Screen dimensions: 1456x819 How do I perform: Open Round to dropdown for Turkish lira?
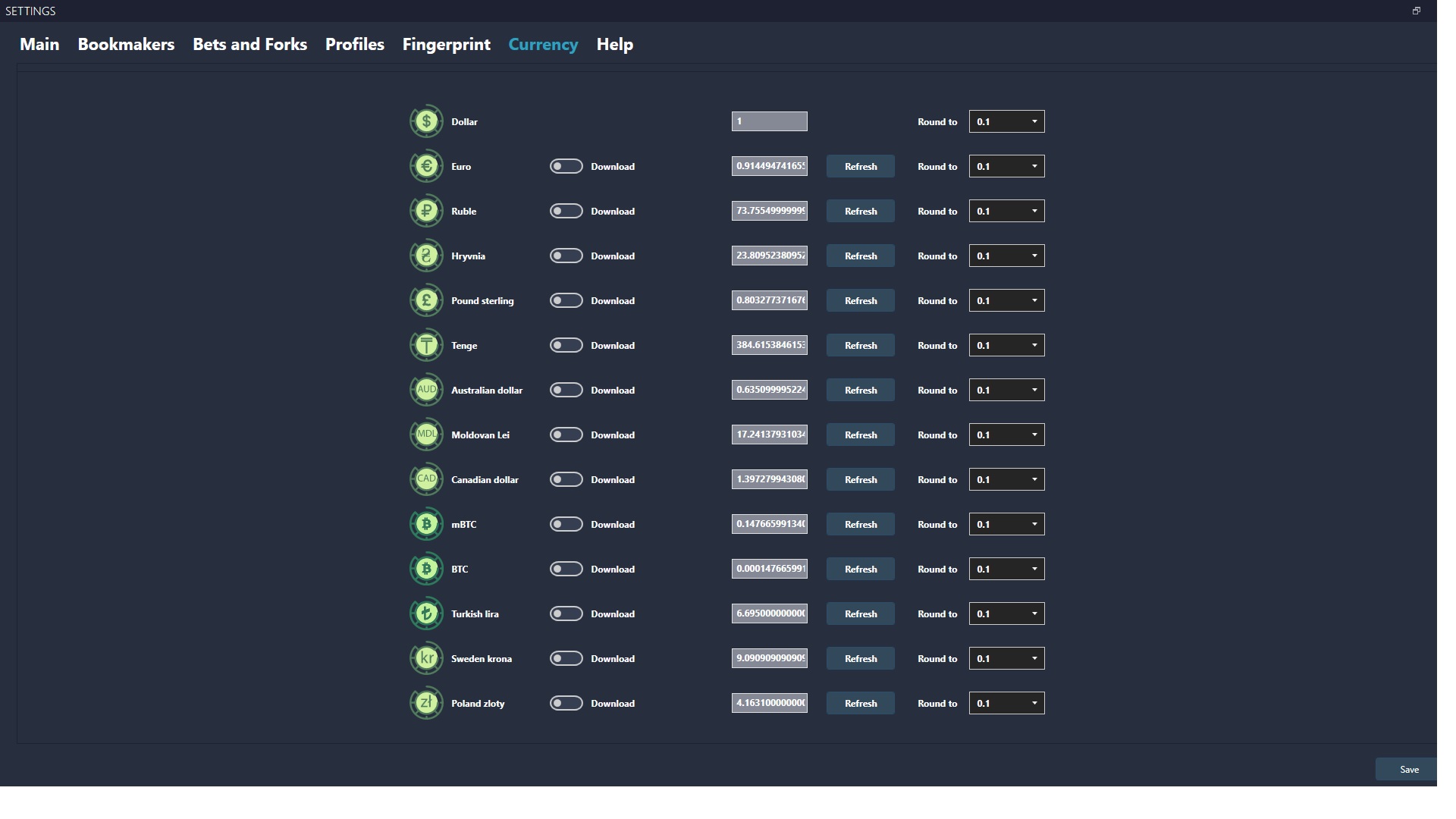point(1007,613)
